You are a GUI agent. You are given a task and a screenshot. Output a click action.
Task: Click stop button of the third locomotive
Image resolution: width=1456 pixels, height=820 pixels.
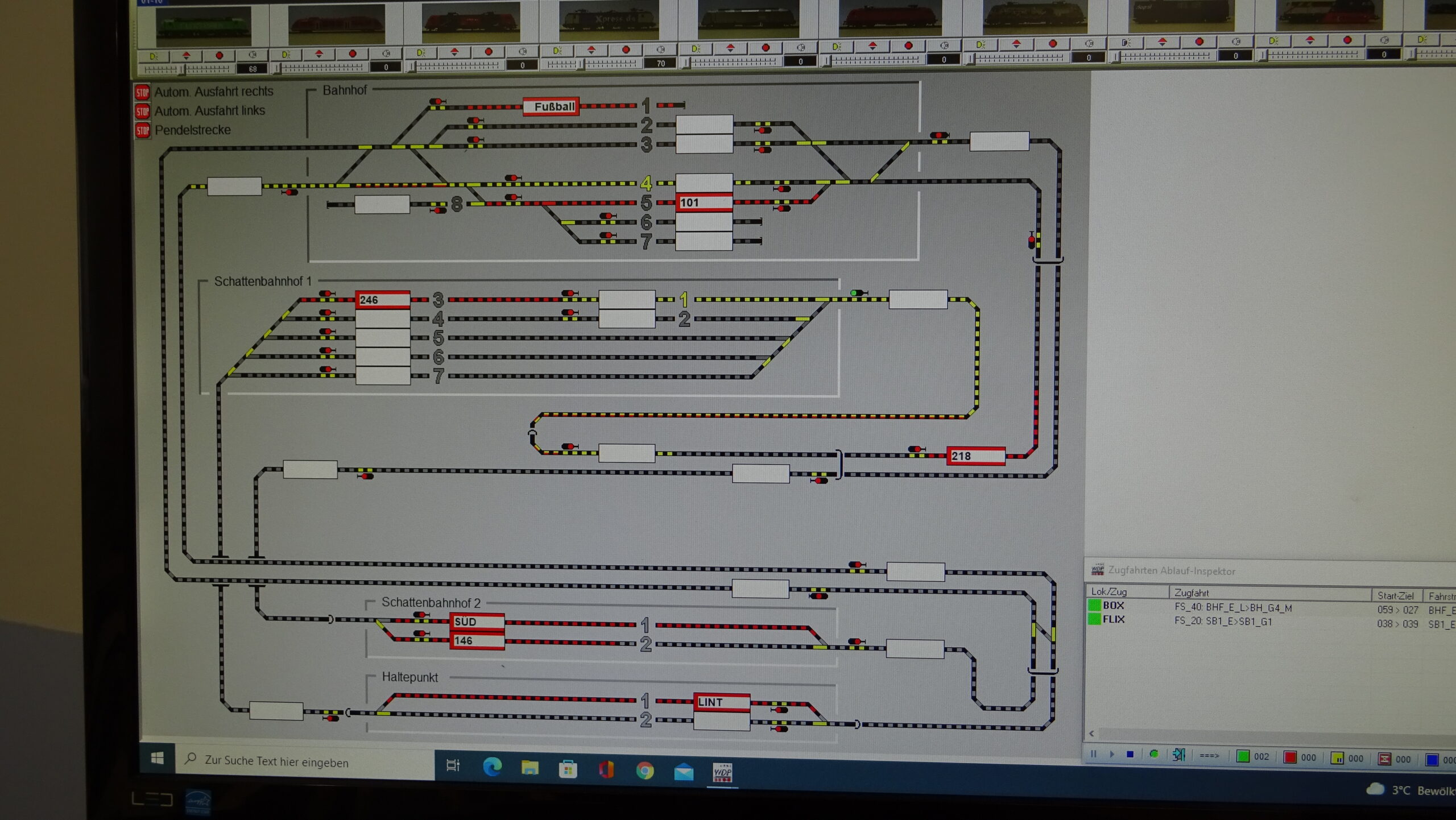click(x=488, y=51)
